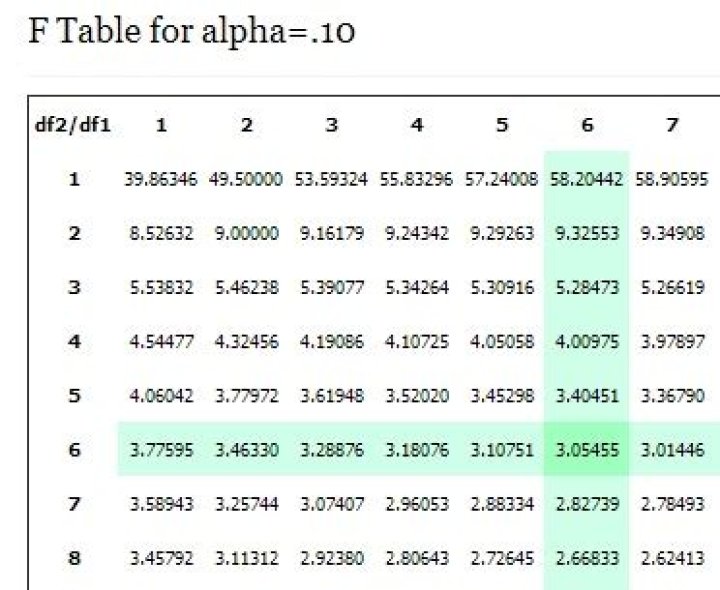
Task: Select the value 39.86346
Action: [160, 180]
